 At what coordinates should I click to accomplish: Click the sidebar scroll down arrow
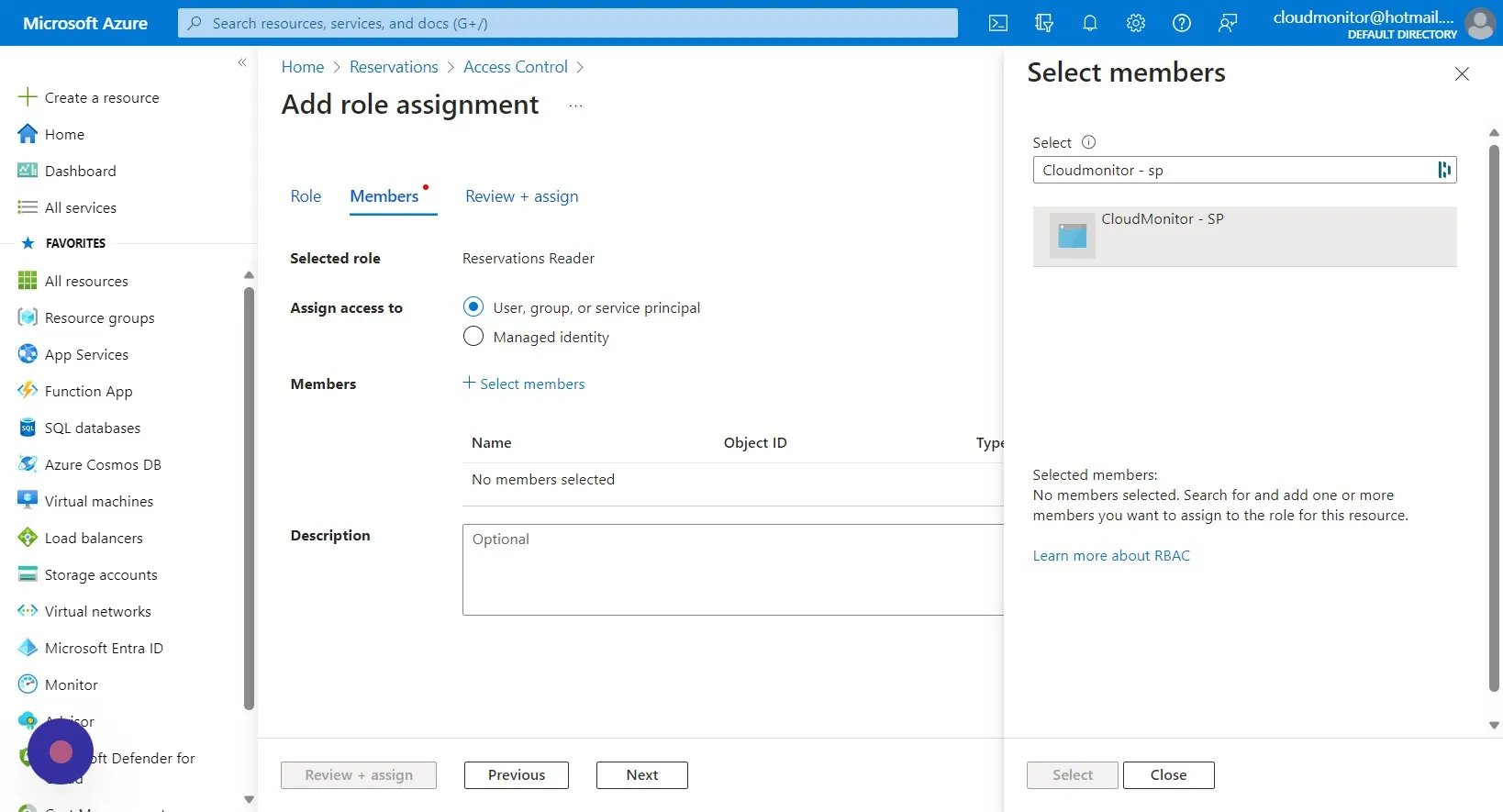pos(249,799)
